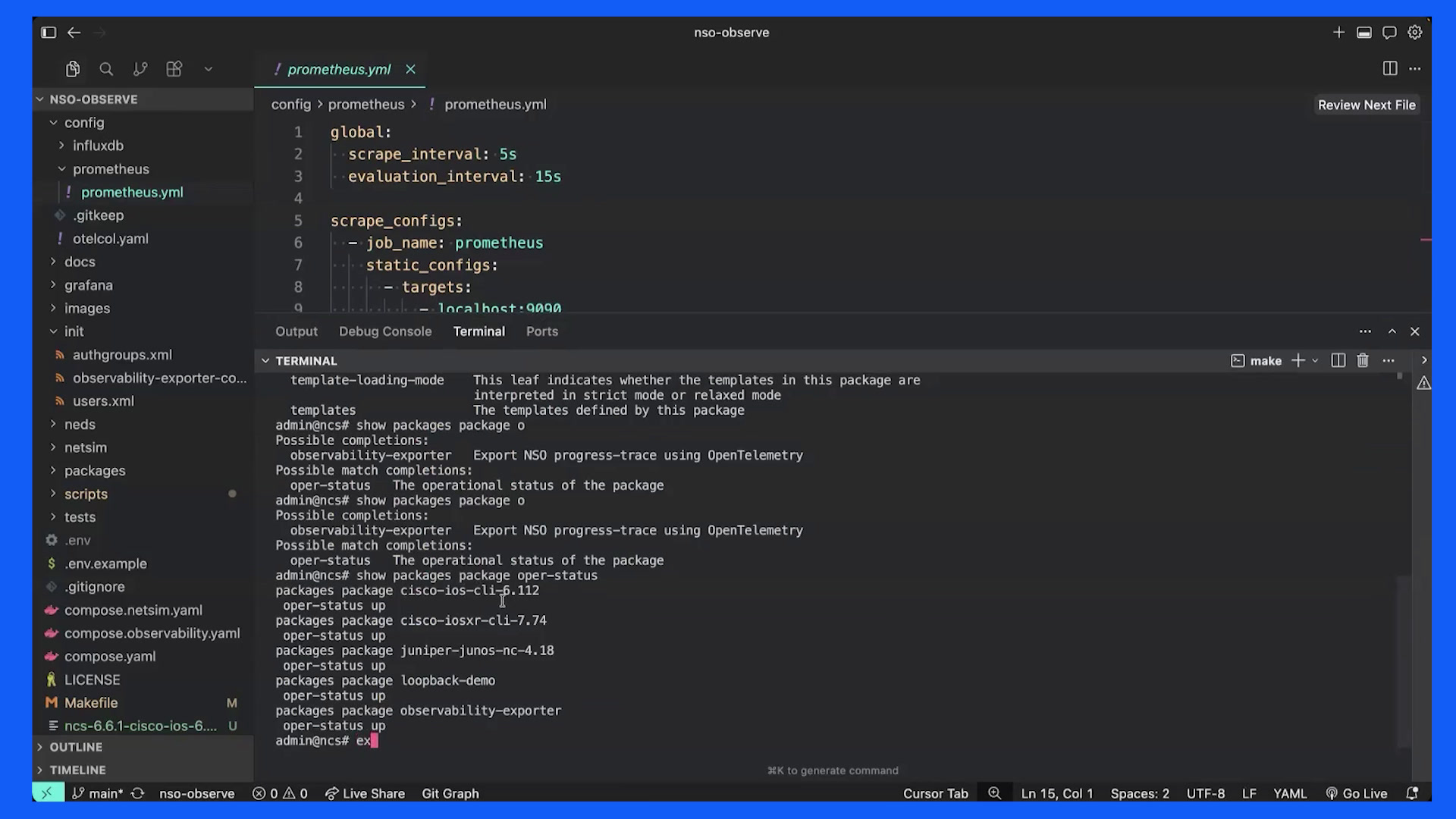The image size is (1456, 819).
Task: Open the main* branch picker
Action: click(x=98, y=793)
